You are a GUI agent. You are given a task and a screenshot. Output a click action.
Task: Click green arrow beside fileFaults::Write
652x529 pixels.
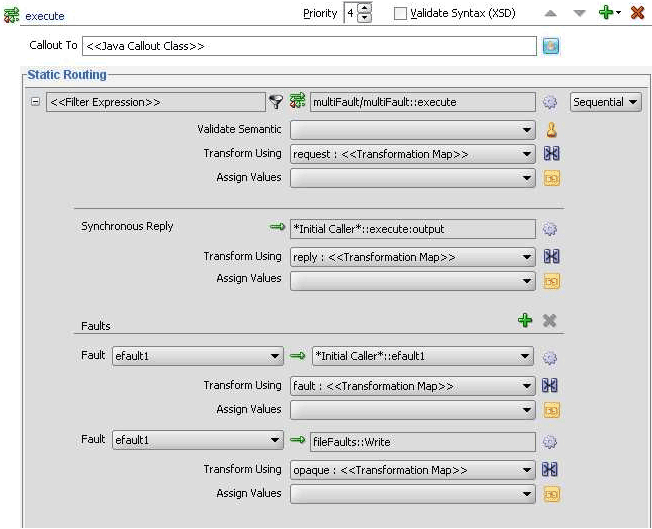point(297,440)
